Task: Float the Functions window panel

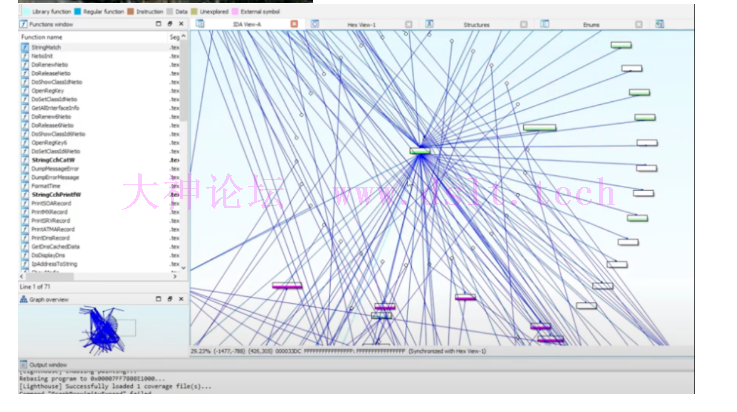Action: (170, 23)
